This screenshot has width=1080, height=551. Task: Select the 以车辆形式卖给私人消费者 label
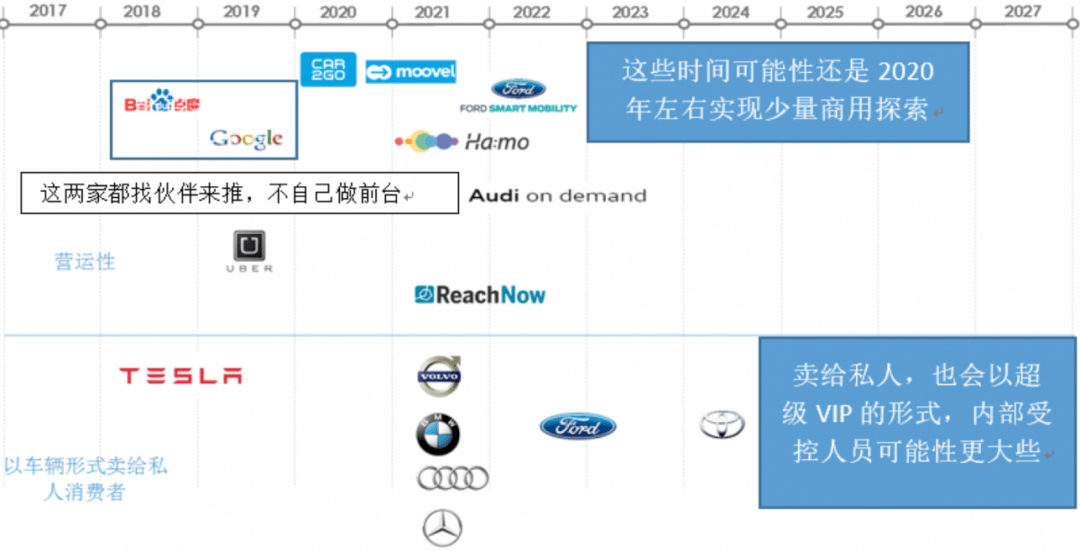pos(85,479)
